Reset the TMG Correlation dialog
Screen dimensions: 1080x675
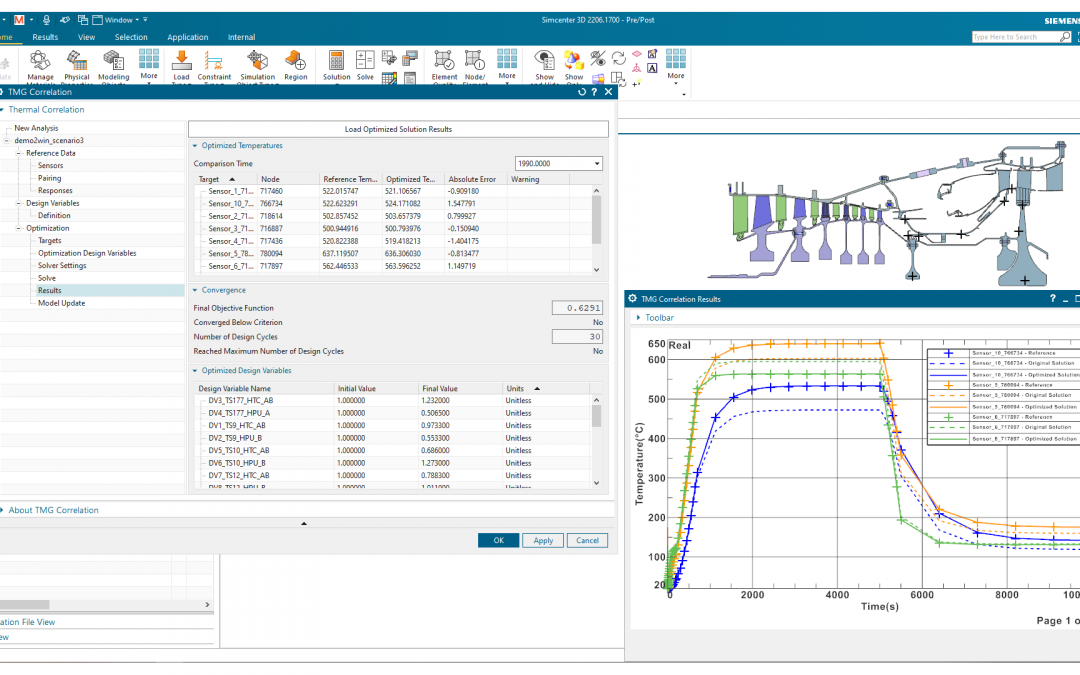[x=582, y=92]
